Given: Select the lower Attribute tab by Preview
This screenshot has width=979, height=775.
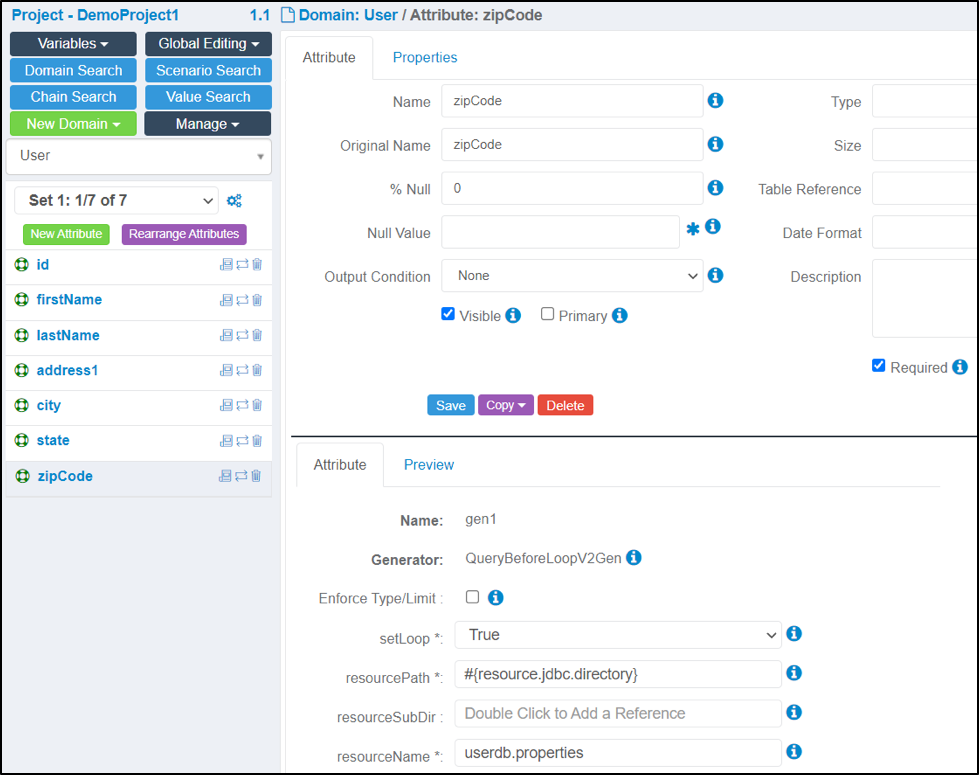Looking at the screenshot, I should [340, 465].
